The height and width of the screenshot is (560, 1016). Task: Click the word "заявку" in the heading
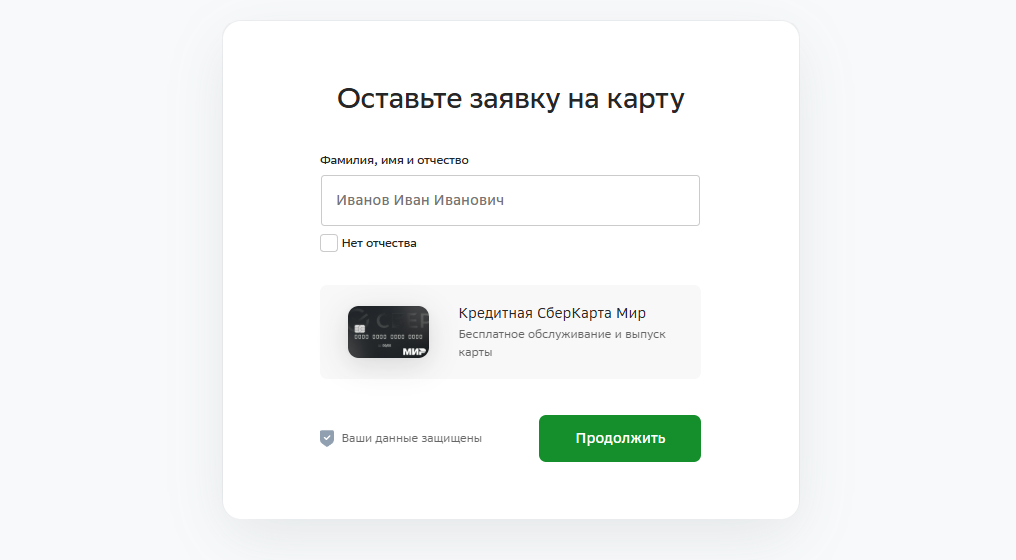coord(514,99)
